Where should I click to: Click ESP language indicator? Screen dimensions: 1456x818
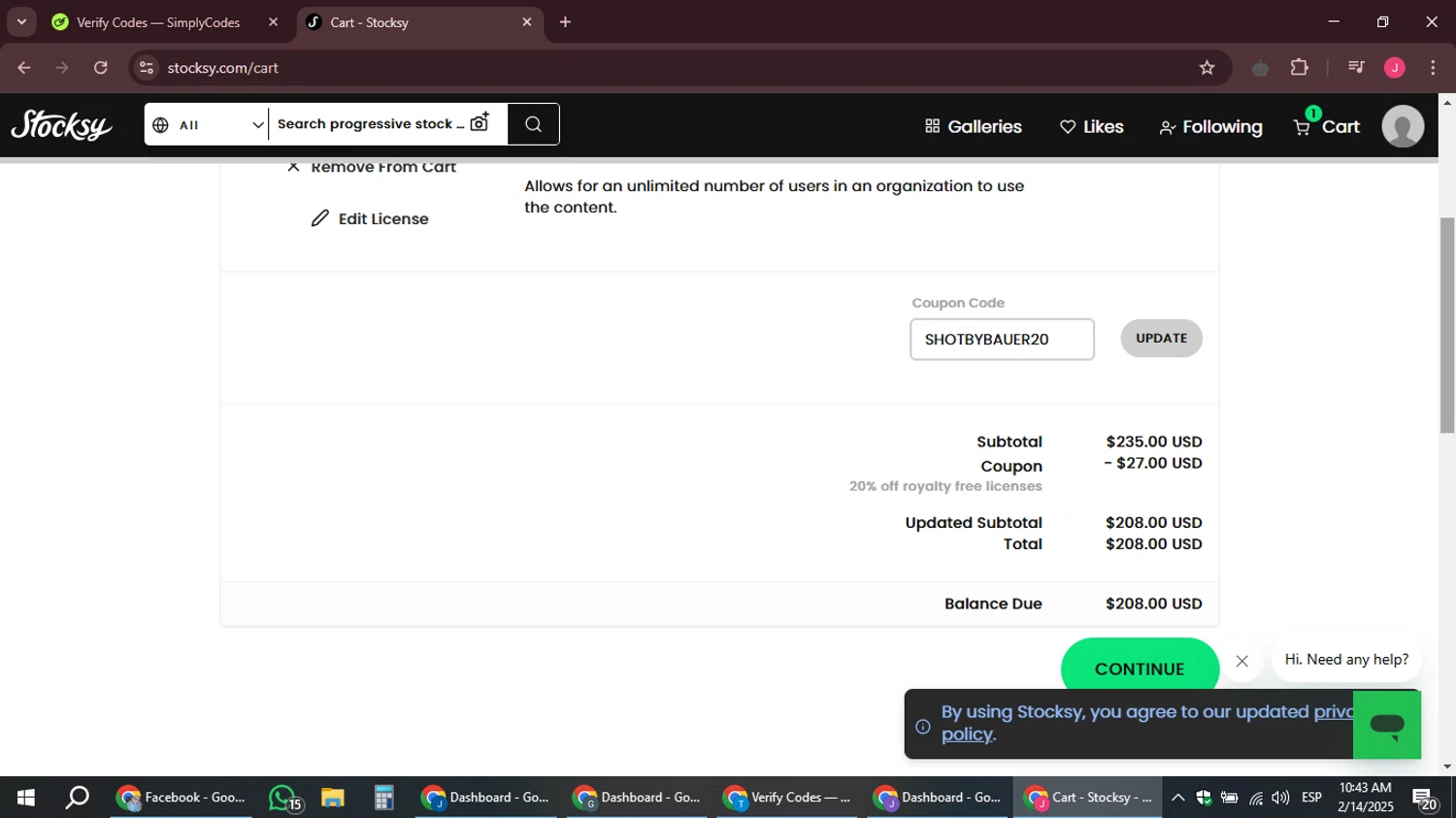tap(1311, 798)
